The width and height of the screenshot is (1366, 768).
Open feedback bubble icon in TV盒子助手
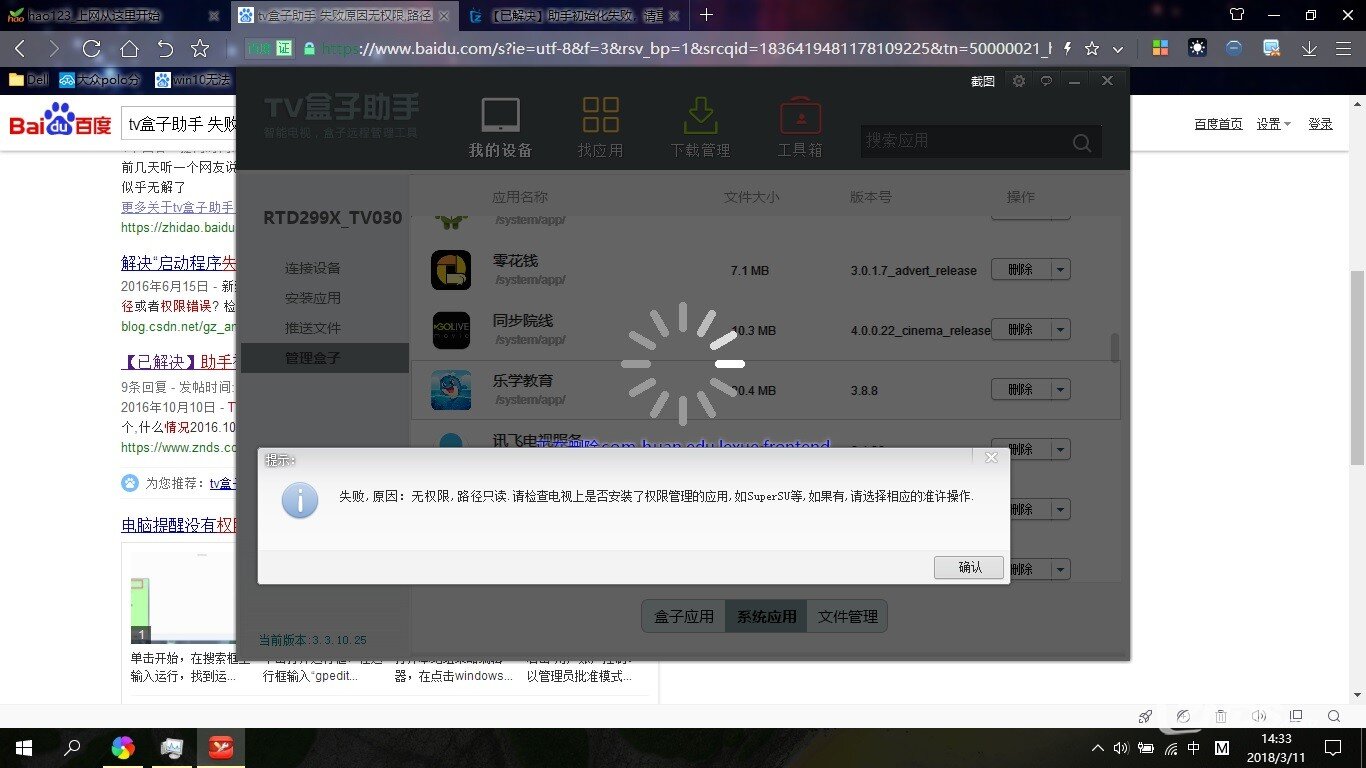coord(1046,81)
